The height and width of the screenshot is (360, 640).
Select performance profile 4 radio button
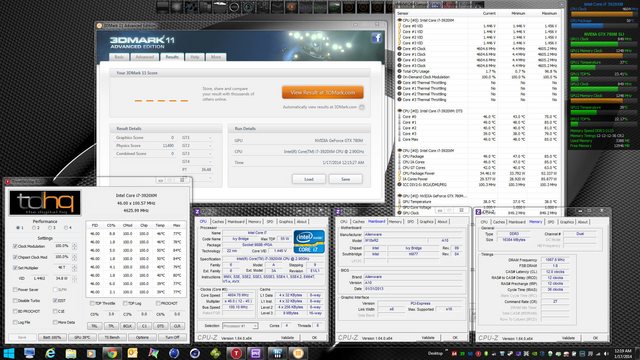tap(66, 228)
